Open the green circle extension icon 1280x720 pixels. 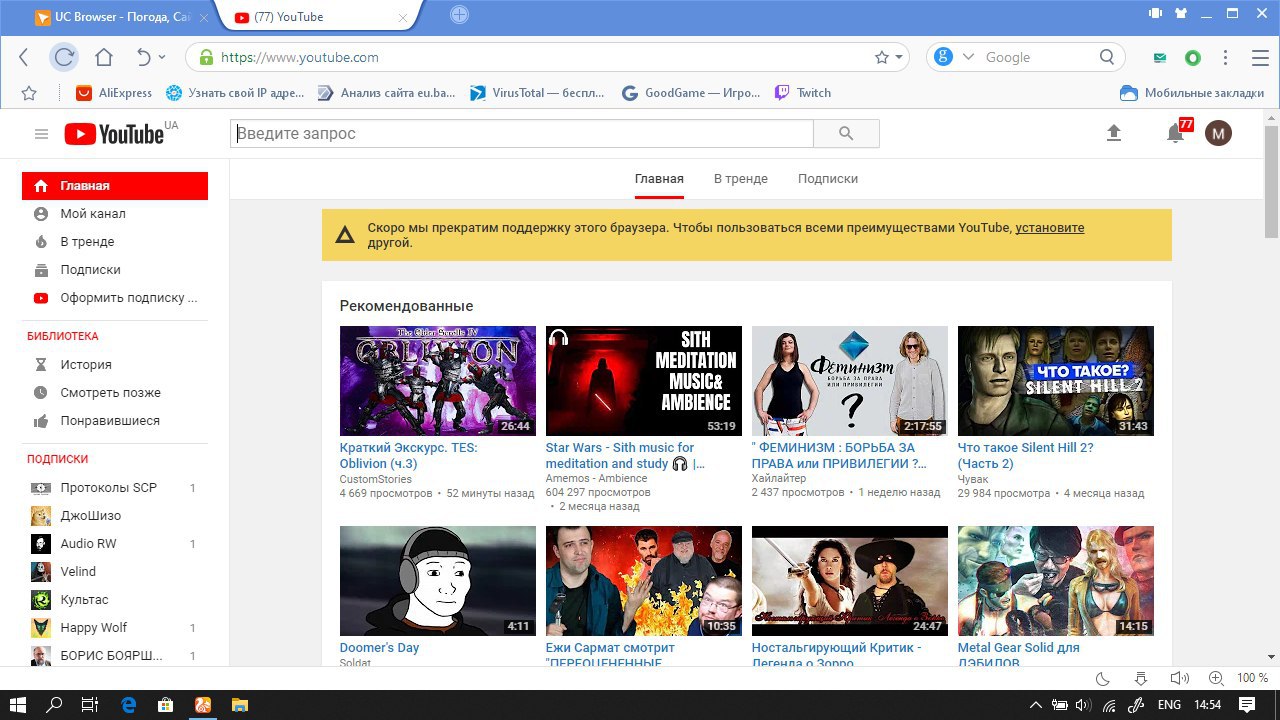[1192, 58]
